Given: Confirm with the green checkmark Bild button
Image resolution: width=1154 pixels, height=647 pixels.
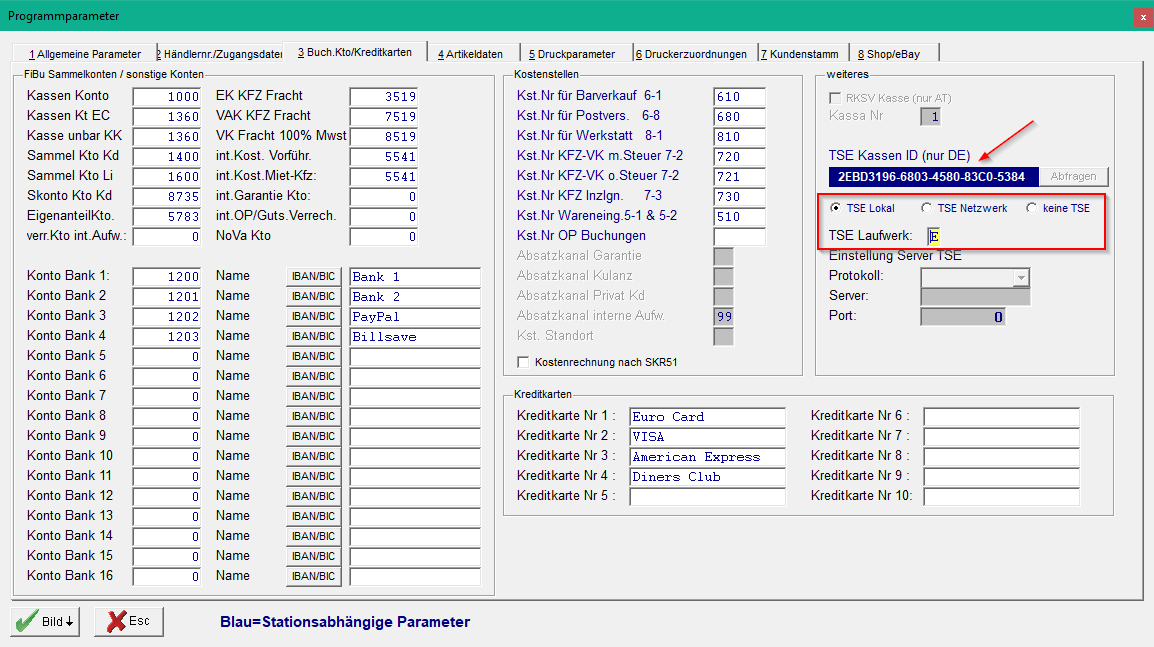Looking at the screenshot, I should tap(46, 621).
